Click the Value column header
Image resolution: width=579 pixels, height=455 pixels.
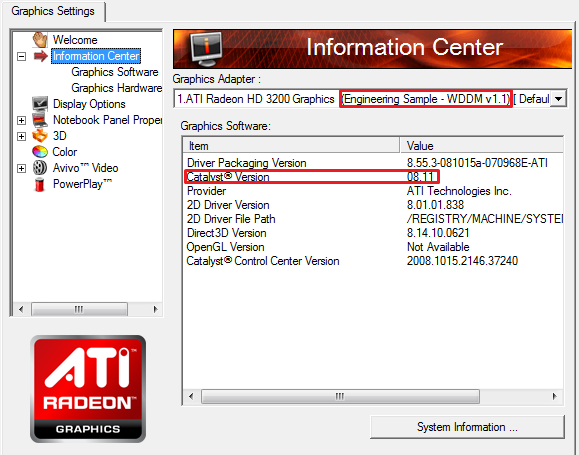click(x=482, y=146)
